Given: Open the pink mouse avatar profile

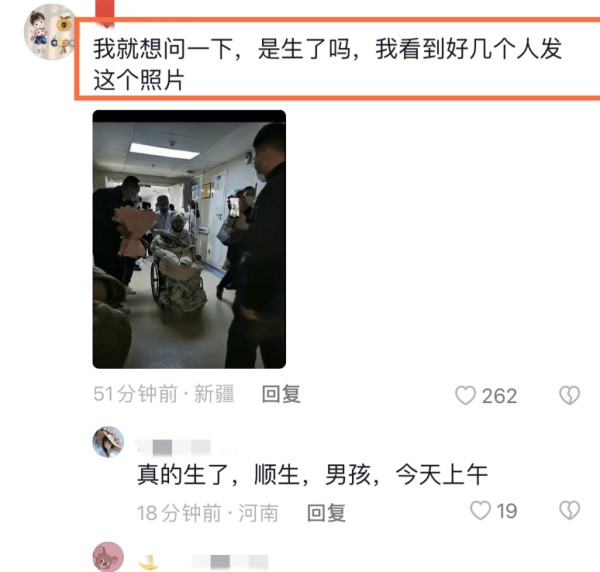Looking at the screenshot, I should click(x=108, y=557).
